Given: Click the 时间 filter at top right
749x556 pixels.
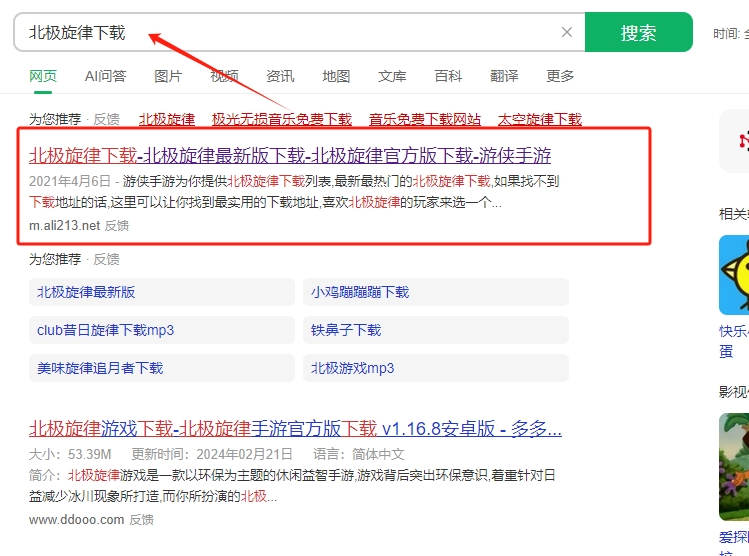Looking at the screenshot, I should (x=731, y=33).
